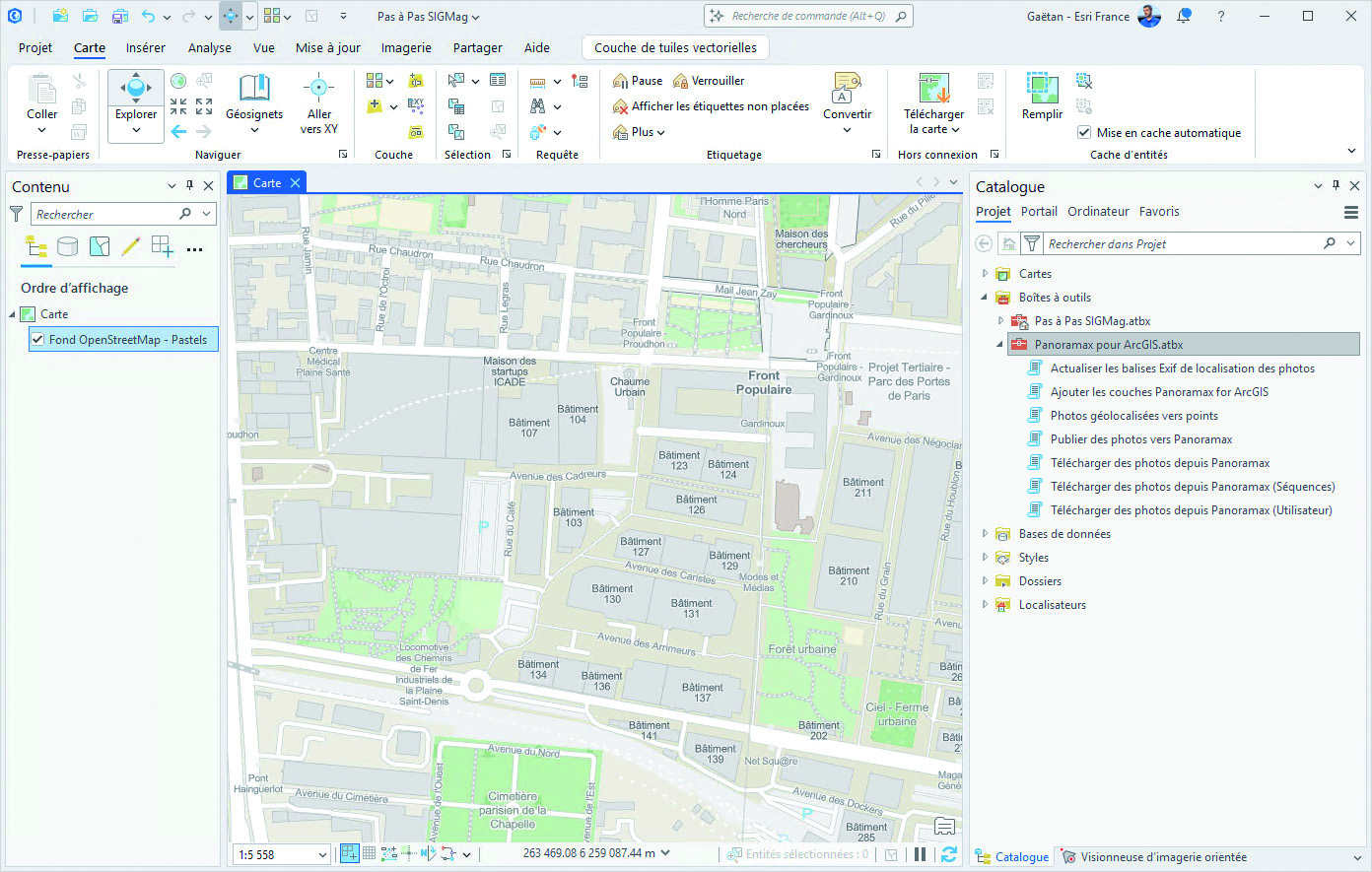
Task: Switch to Ordinateur tab in Catalogue
Action: [1098, 212]
